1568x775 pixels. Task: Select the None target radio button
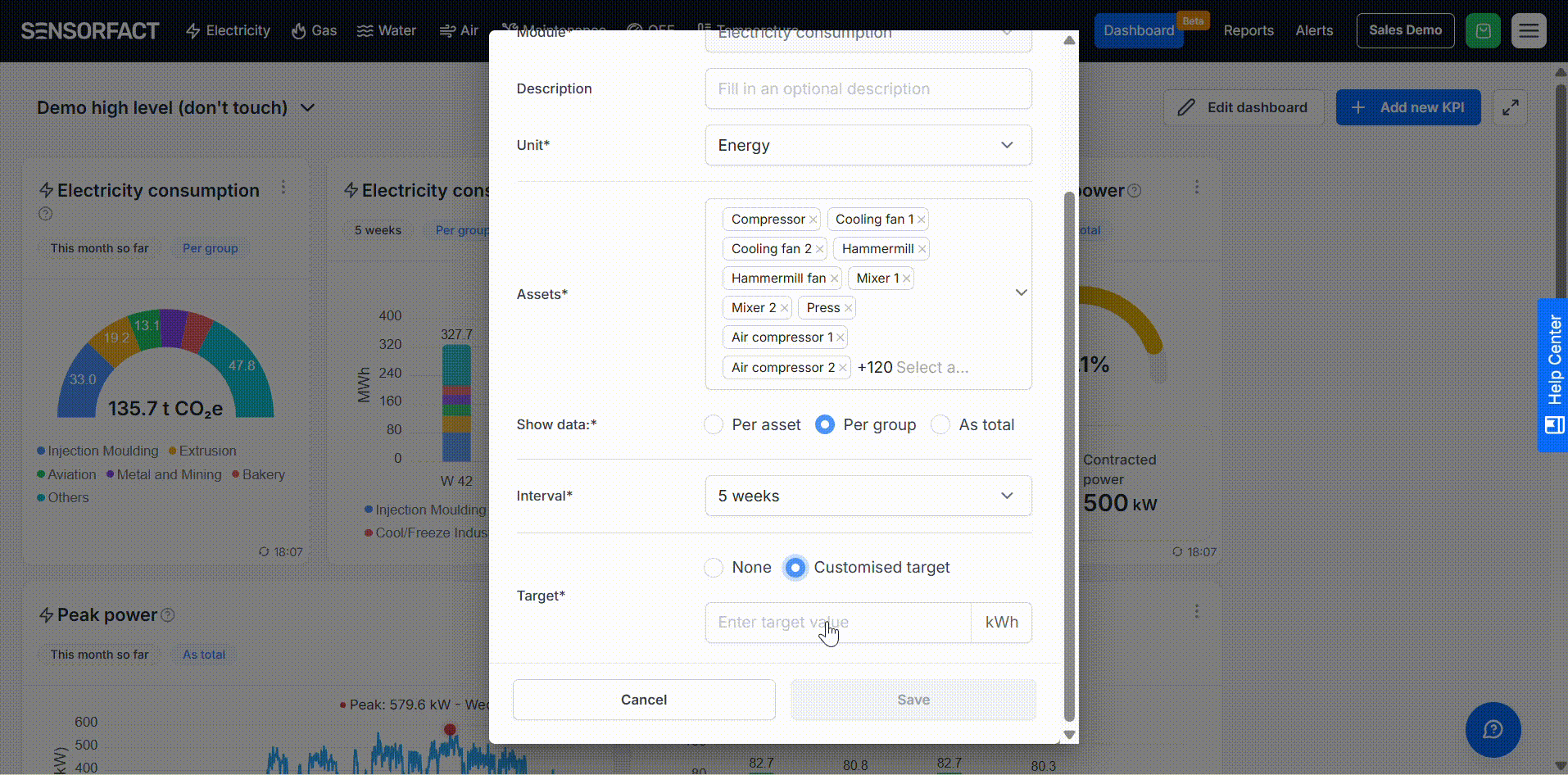point(714,567)
